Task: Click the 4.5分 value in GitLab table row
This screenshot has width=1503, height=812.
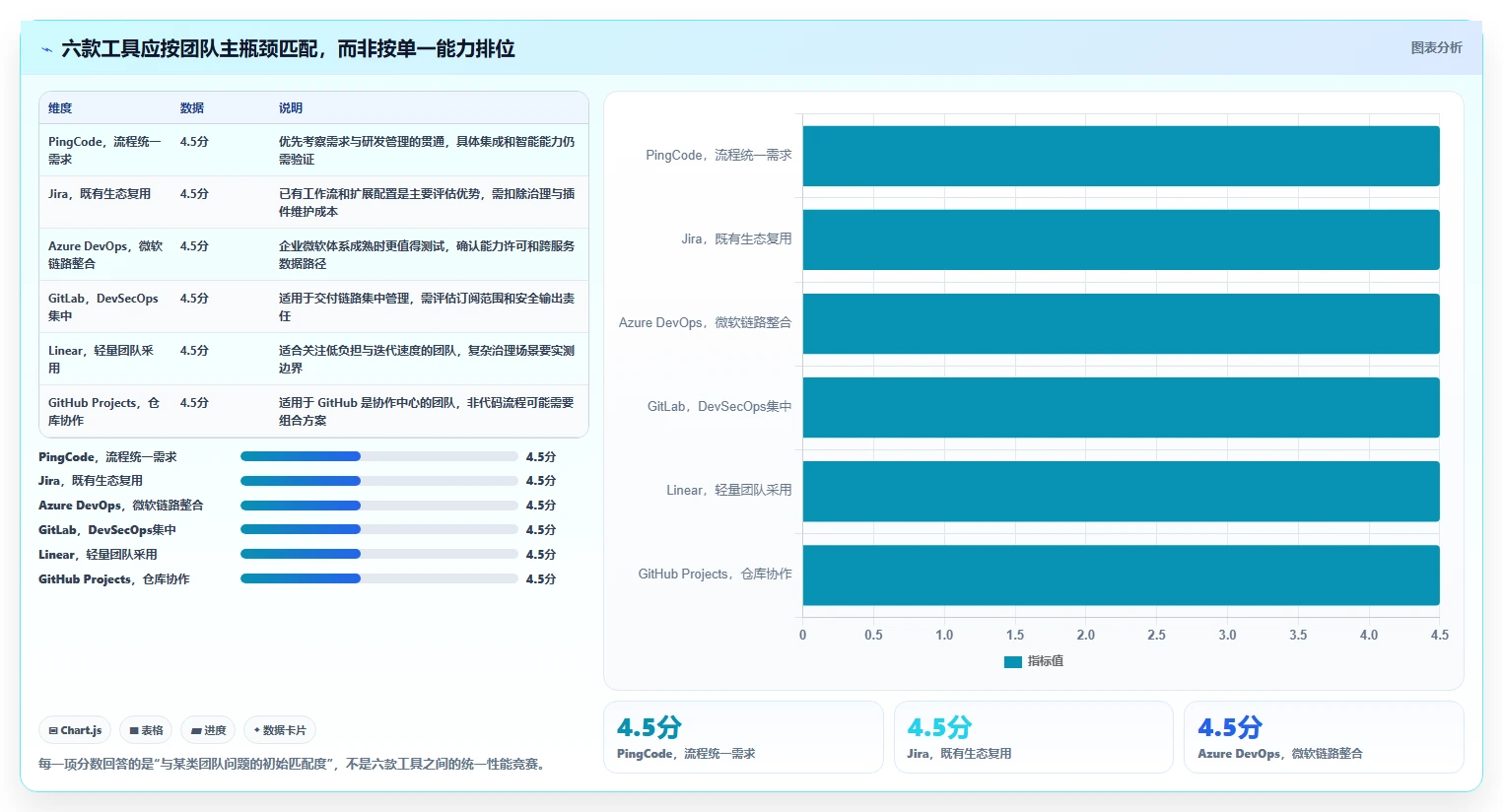Action: click(194, 298)
